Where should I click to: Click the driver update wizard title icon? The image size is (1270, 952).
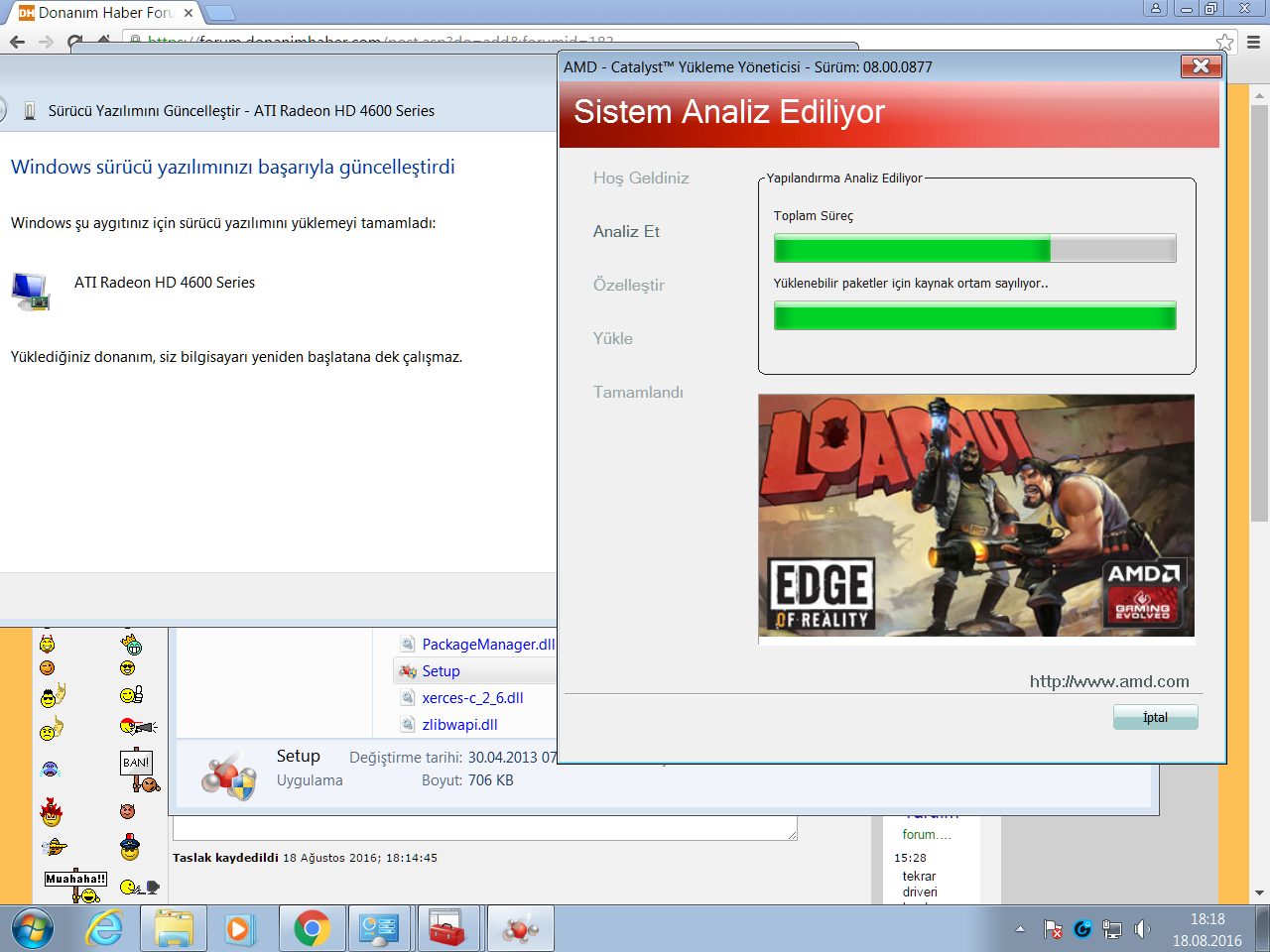coord(30,111)
